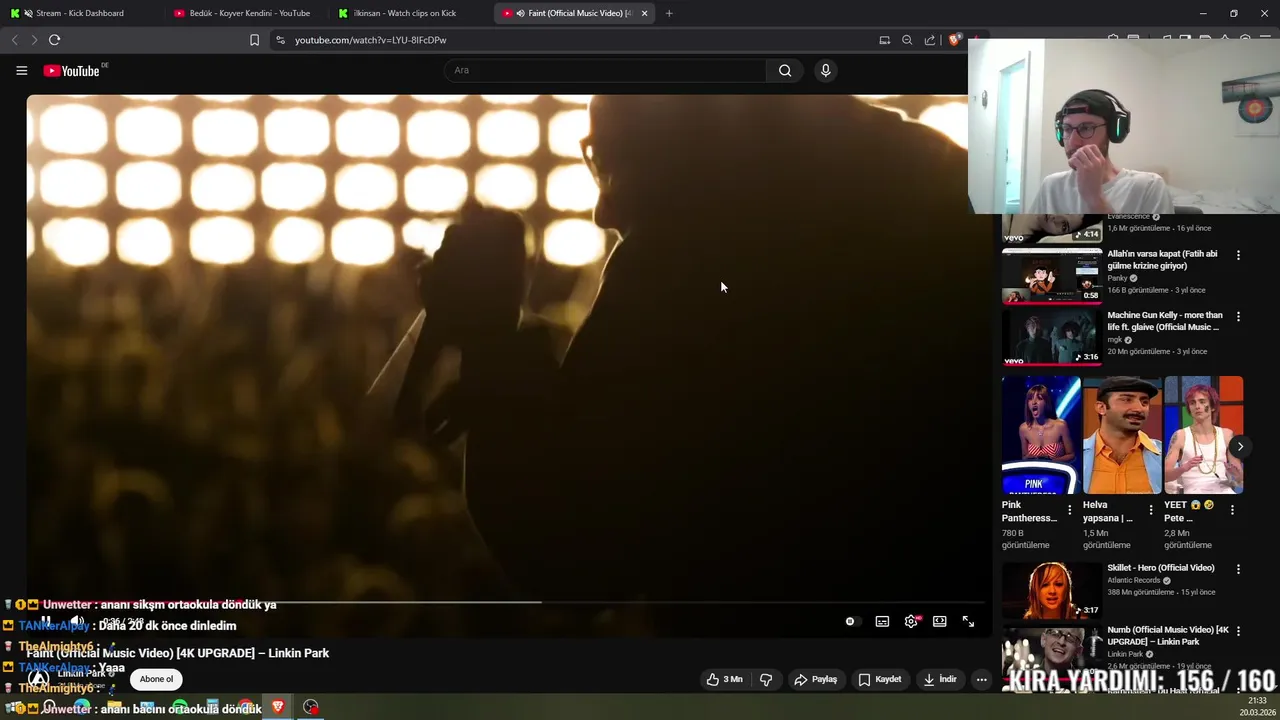This screenshot has height=720, width=1280.
Task: Open YEET Pete short thumbnail
Action: tap(1204, 435)
